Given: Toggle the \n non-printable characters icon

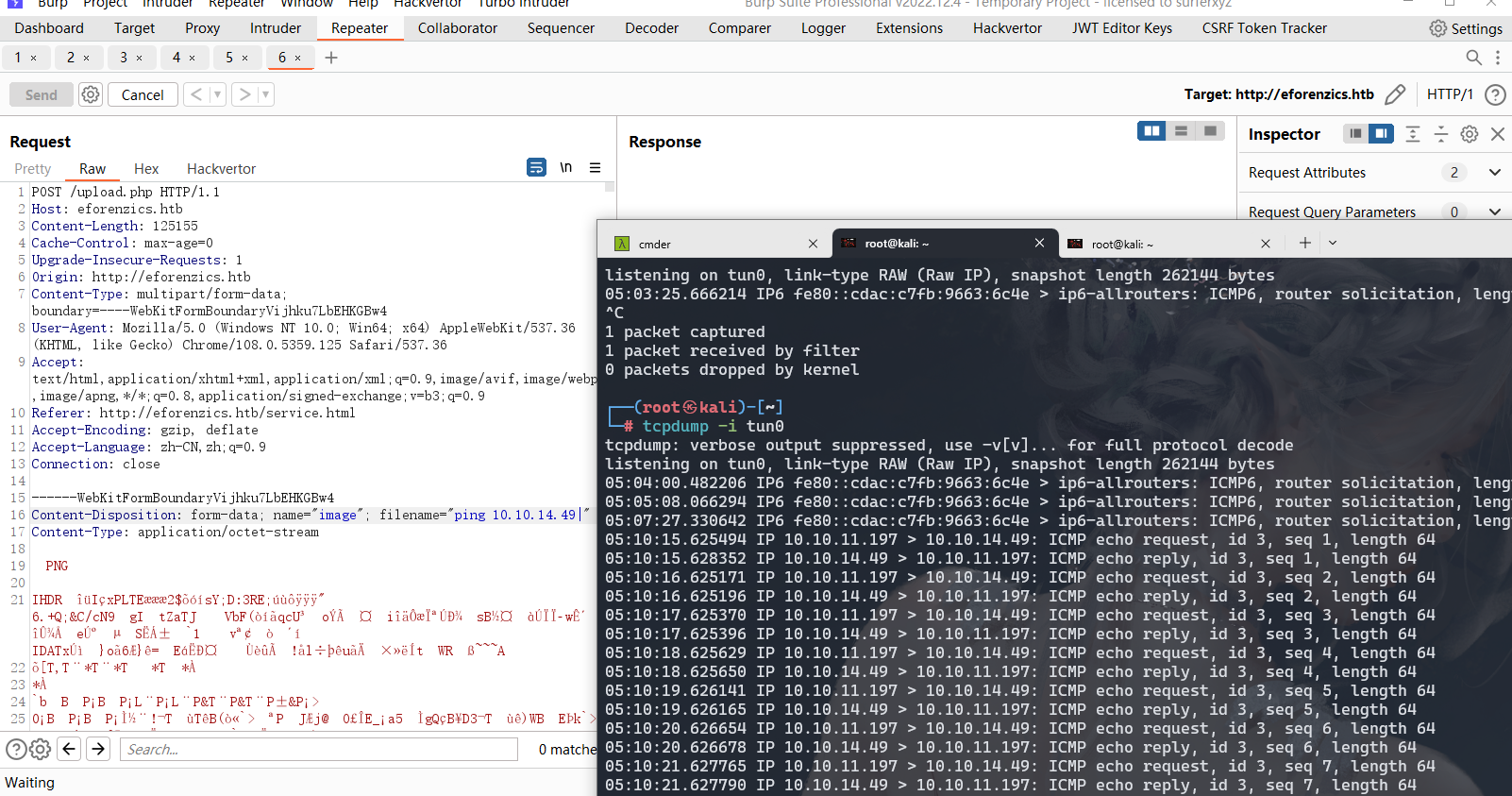Looking at the screenshot, I should [x=566, y=167].
